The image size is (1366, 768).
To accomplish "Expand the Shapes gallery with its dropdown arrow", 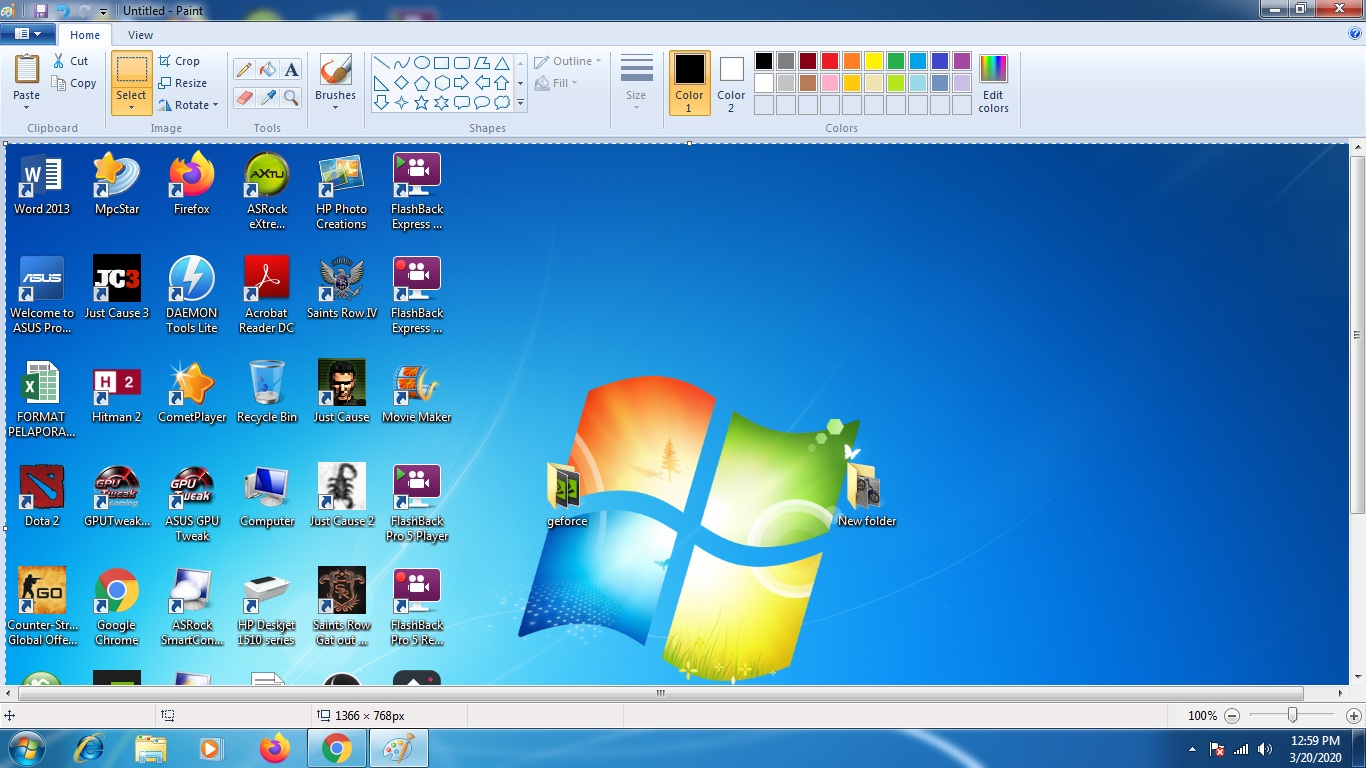I will [520, 102].
